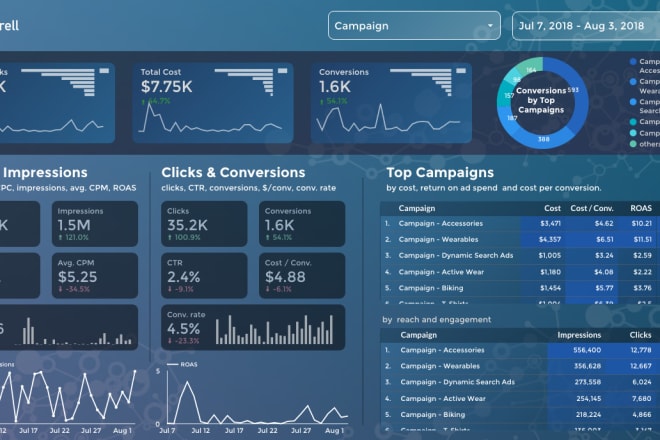
Task: Click the 'by reach and engagement' subtitle
Action: (x=436, y=320)
